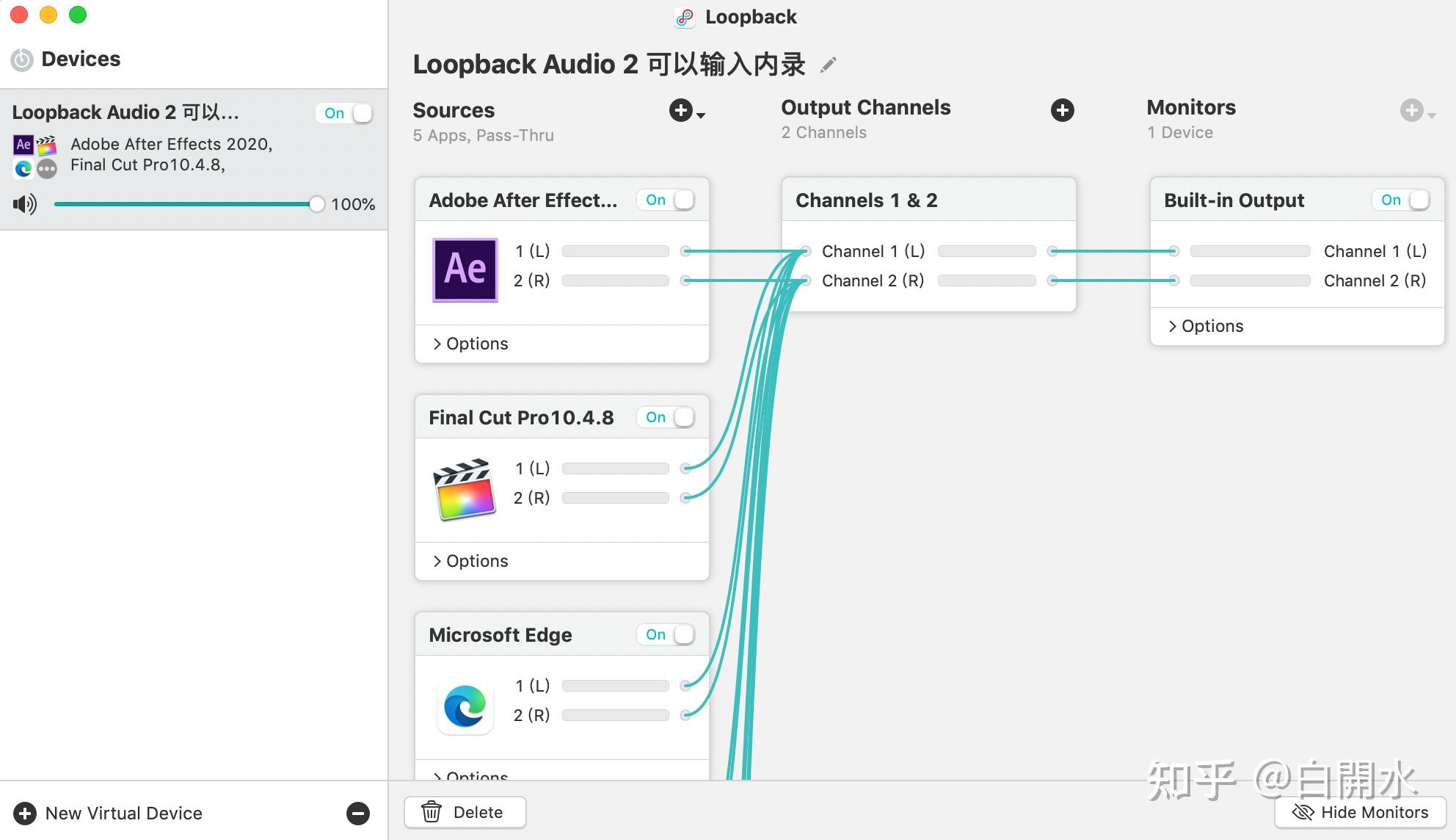
Task: Click the speaker volume icon in sidebar
Action: (x=25, y=204)
